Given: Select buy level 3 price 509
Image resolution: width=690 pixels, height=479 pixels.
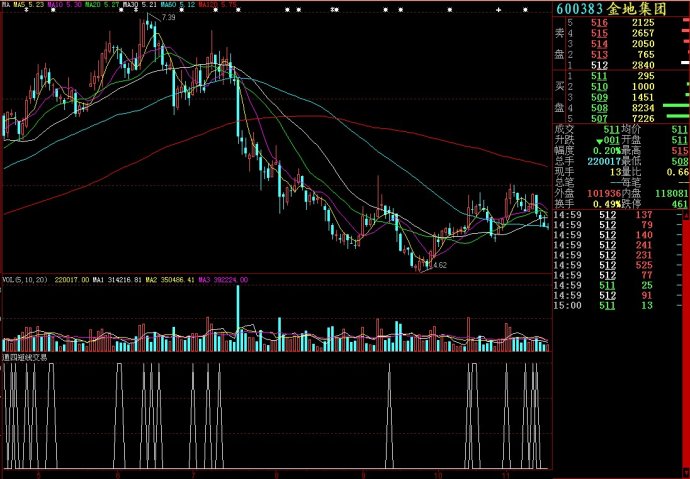Looking at the screenshot, I should point(599,97).
